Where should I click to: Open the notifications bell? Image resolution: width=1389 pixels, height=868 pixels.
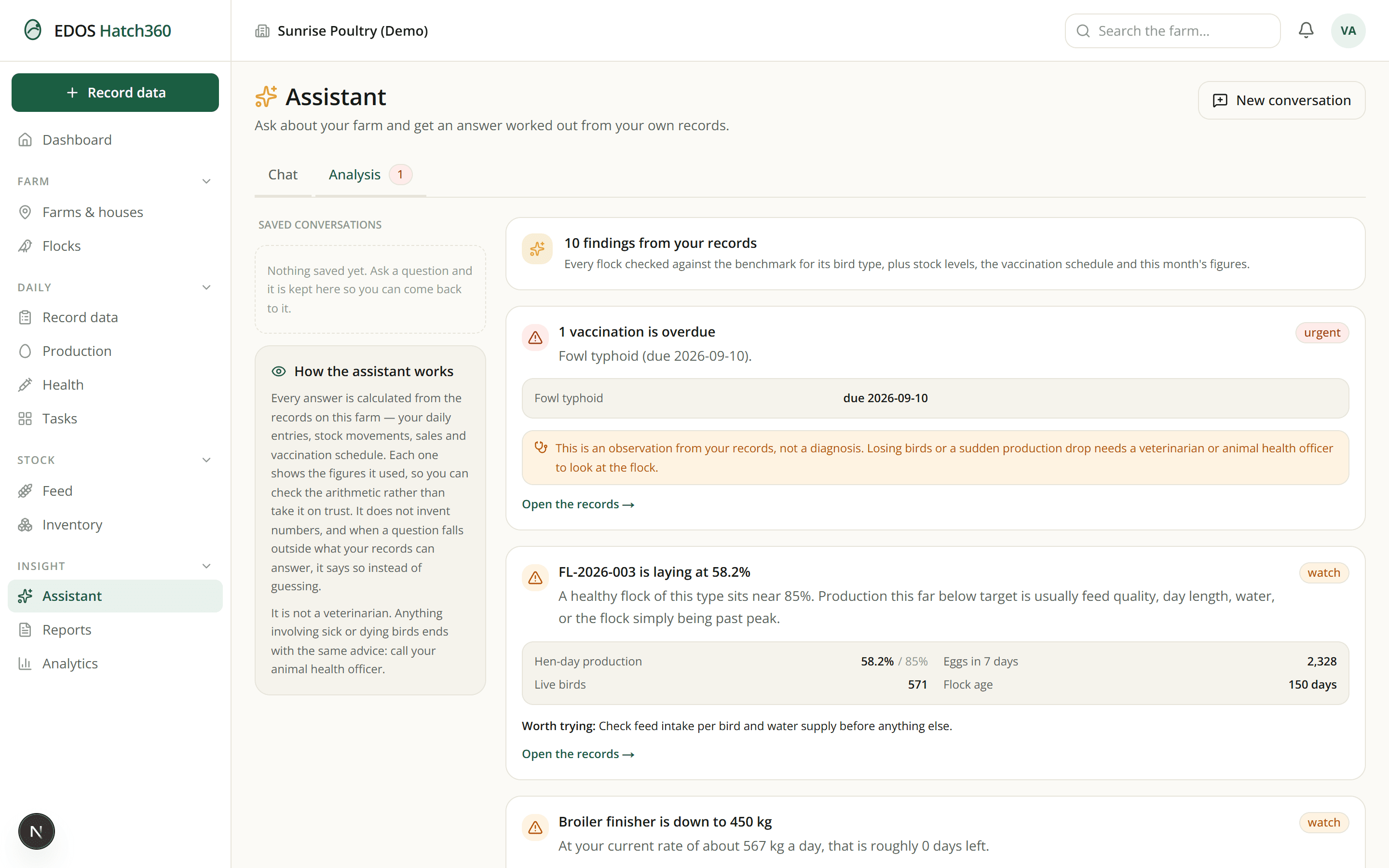click(1306, 30)
